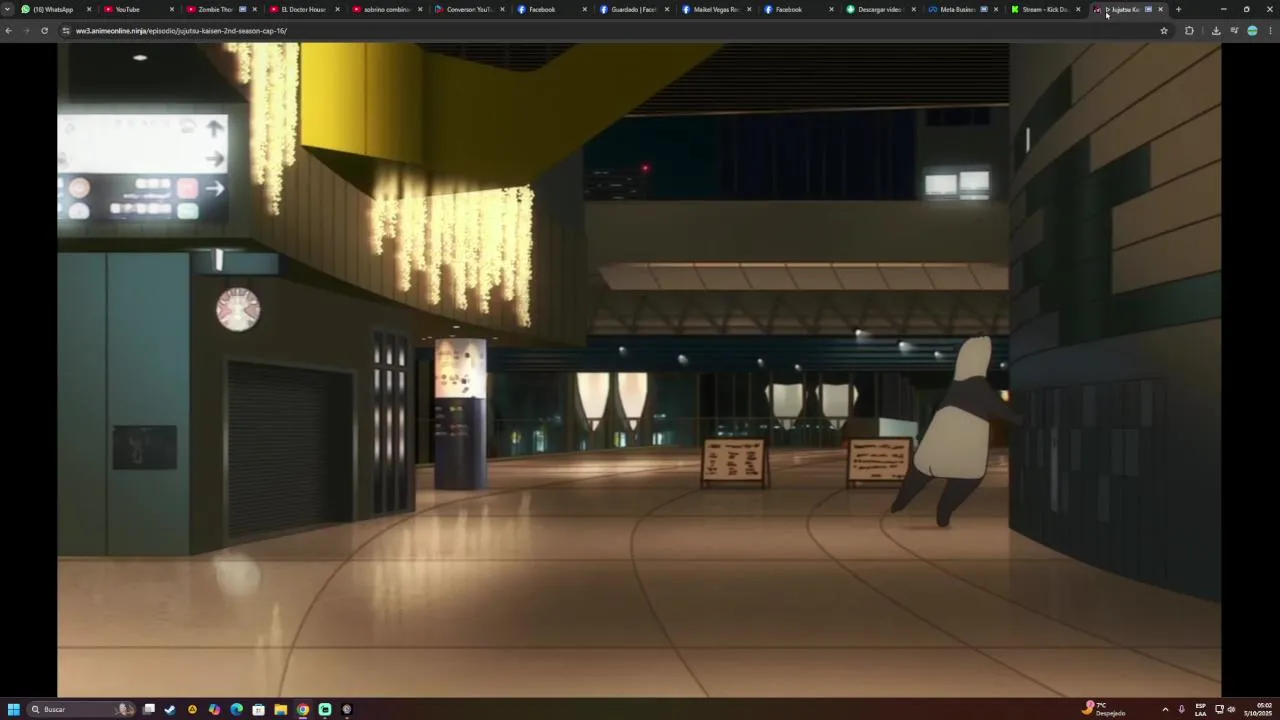Switch to Google Chrome in the taskbar
Image resolution: width=1280 pixels, height=720 pixels.
coord(303,709)
